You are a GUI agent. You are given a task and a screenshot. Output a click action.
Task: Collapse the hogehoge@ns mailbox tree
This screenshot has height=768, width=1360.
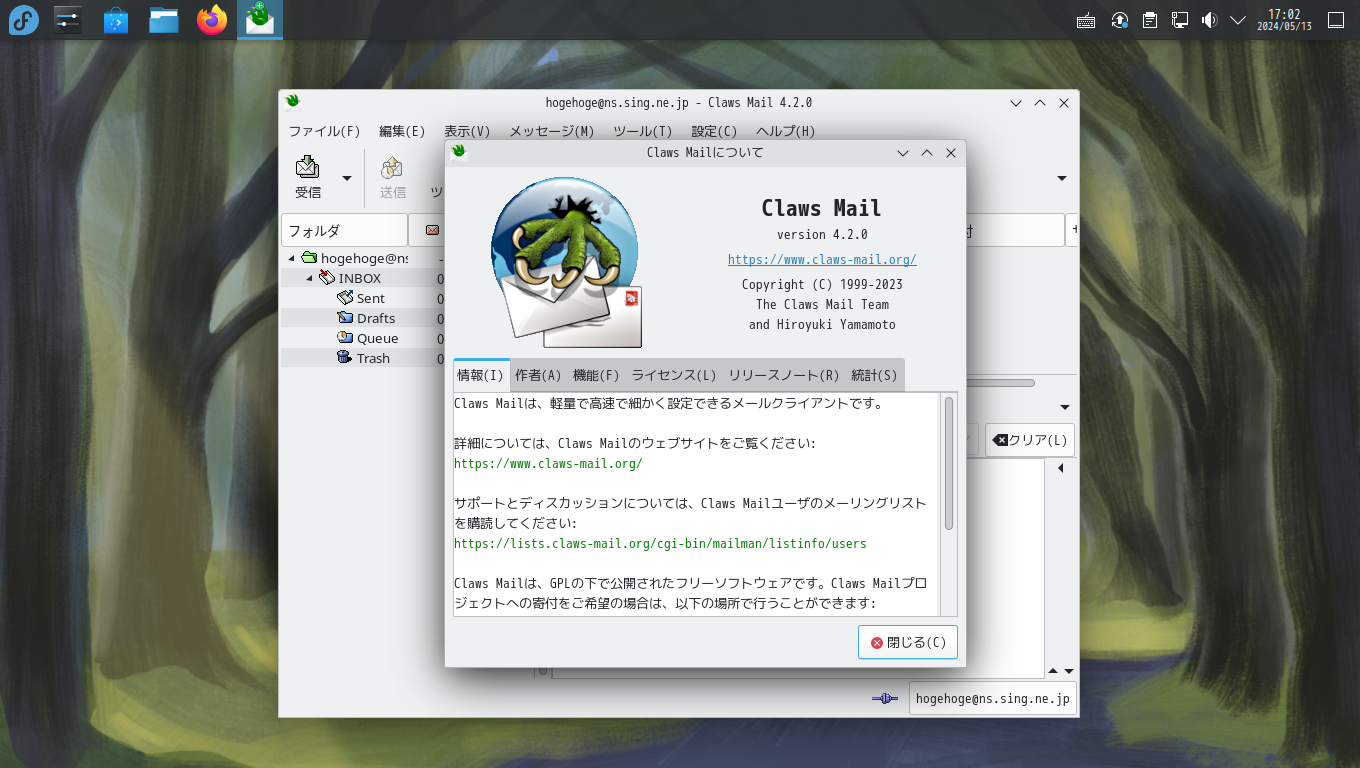pyautogui.click(x=292, y=259)
